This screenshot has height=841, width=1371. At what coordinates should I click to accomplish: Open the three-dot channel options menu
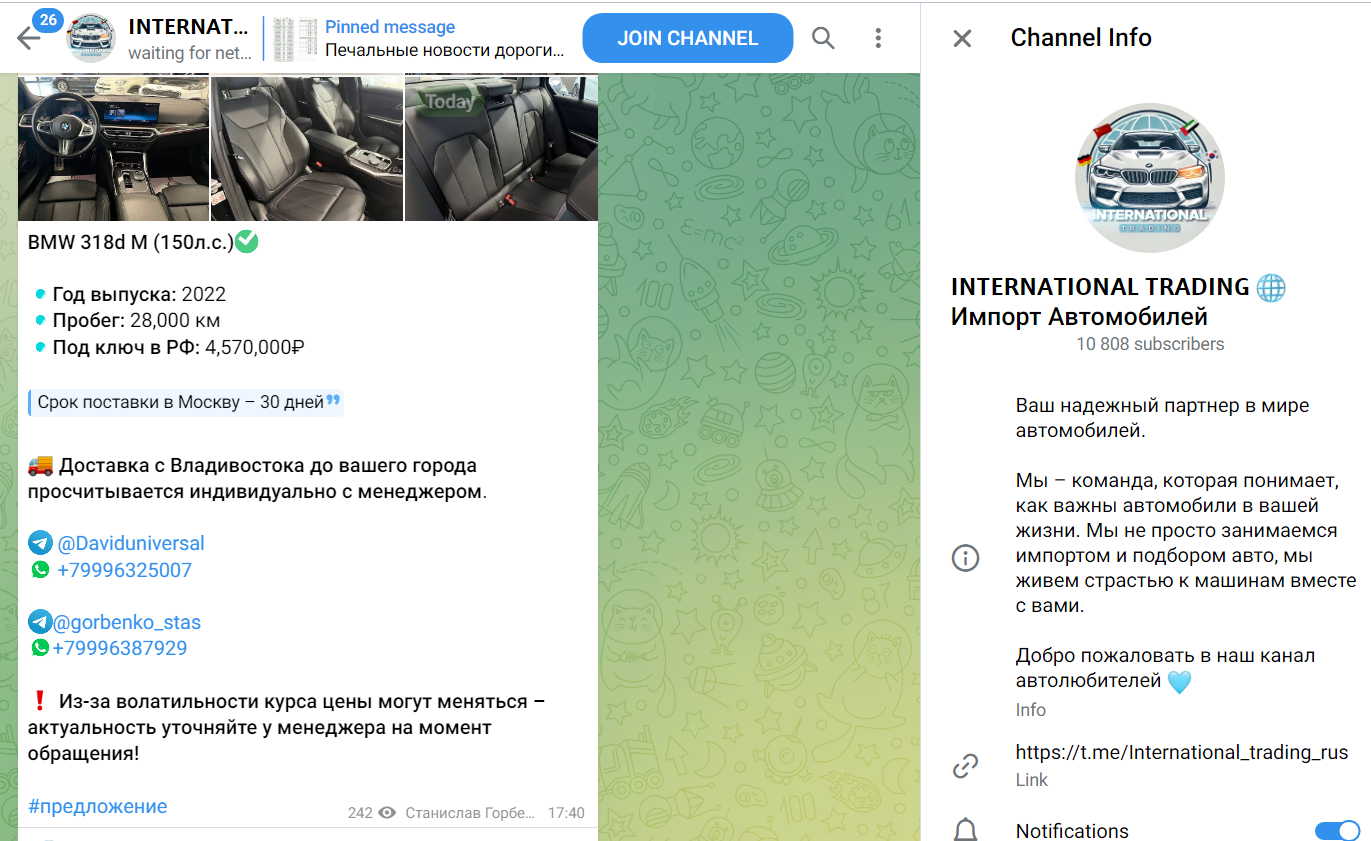(878, 38)
